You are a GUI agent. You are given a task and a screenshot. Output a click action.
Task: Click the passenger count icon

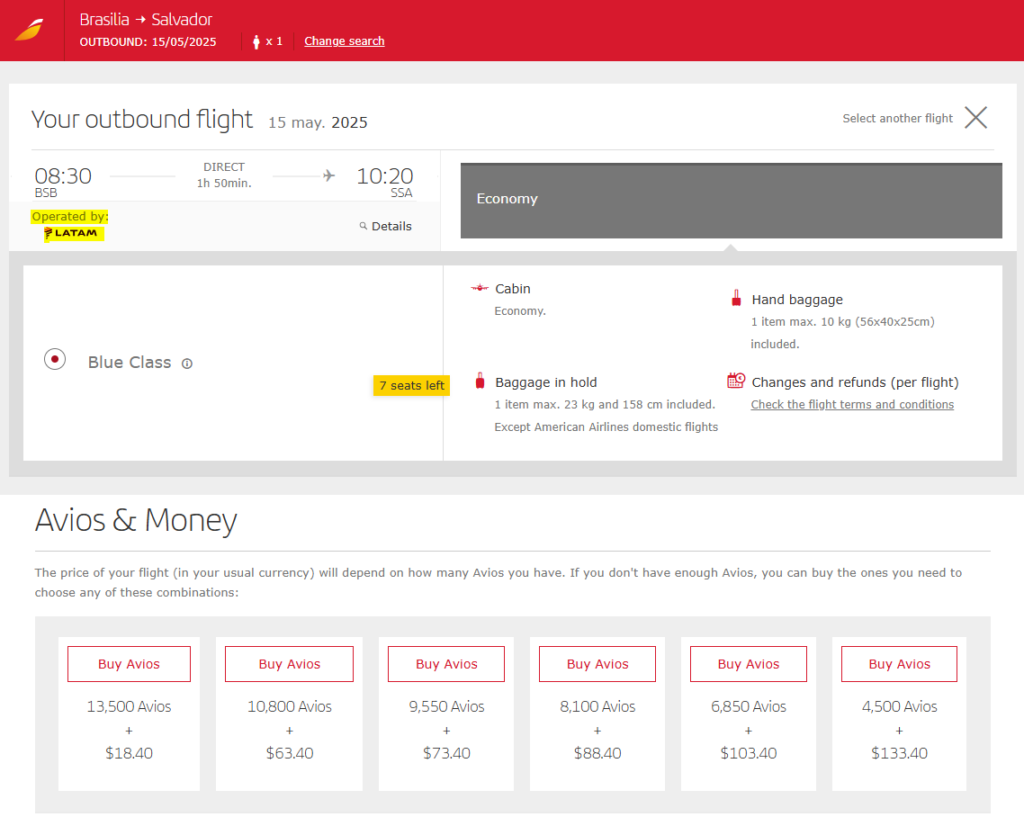256,41
